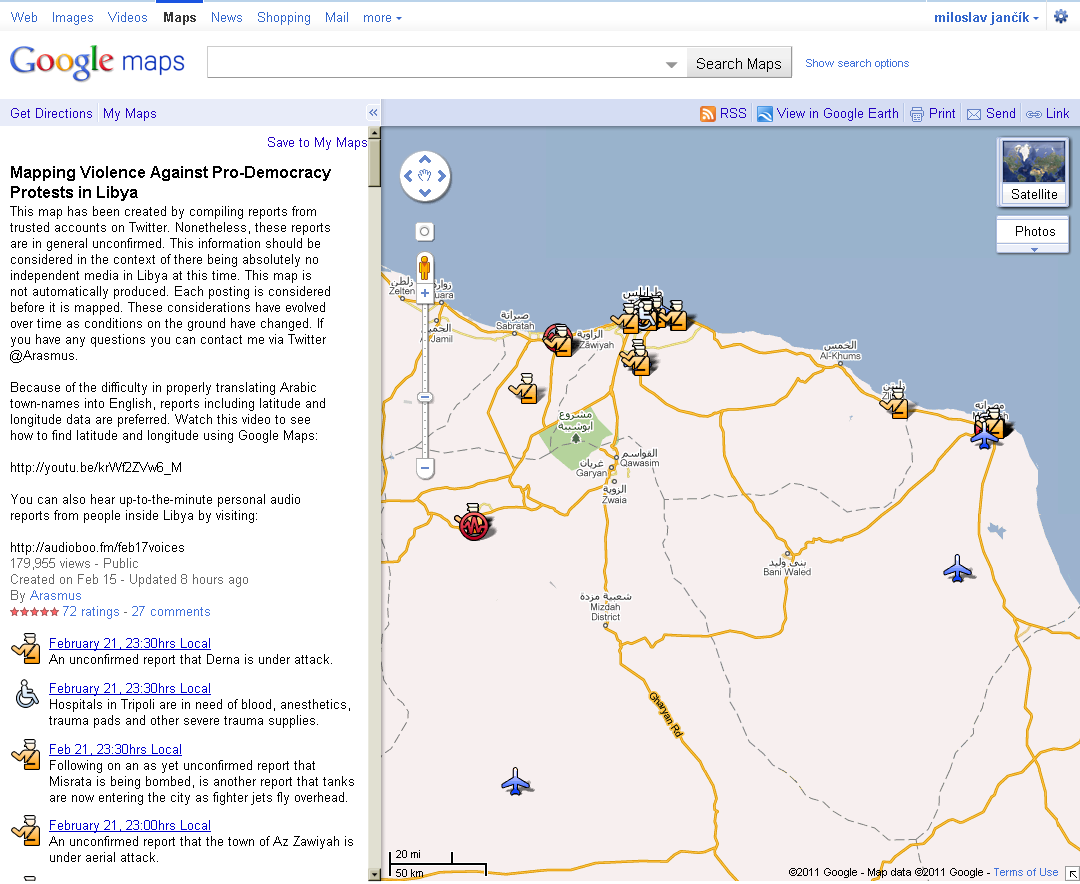This screenshot has height=884, width=1080.
Task: Click the side panel scroll-down arrow
Action: pos(375,874)
